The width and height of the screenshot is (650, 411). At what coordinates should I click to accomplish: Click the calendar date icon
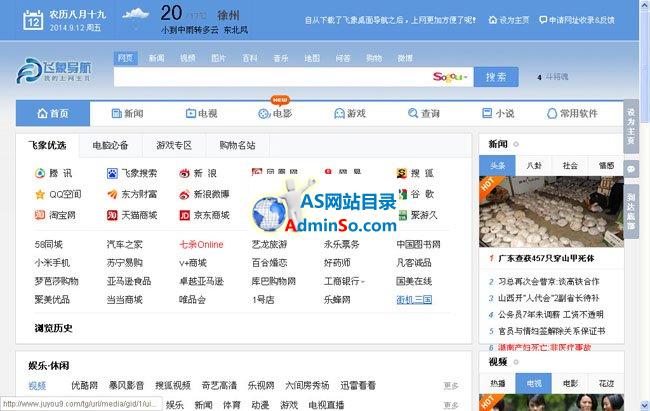33,20
